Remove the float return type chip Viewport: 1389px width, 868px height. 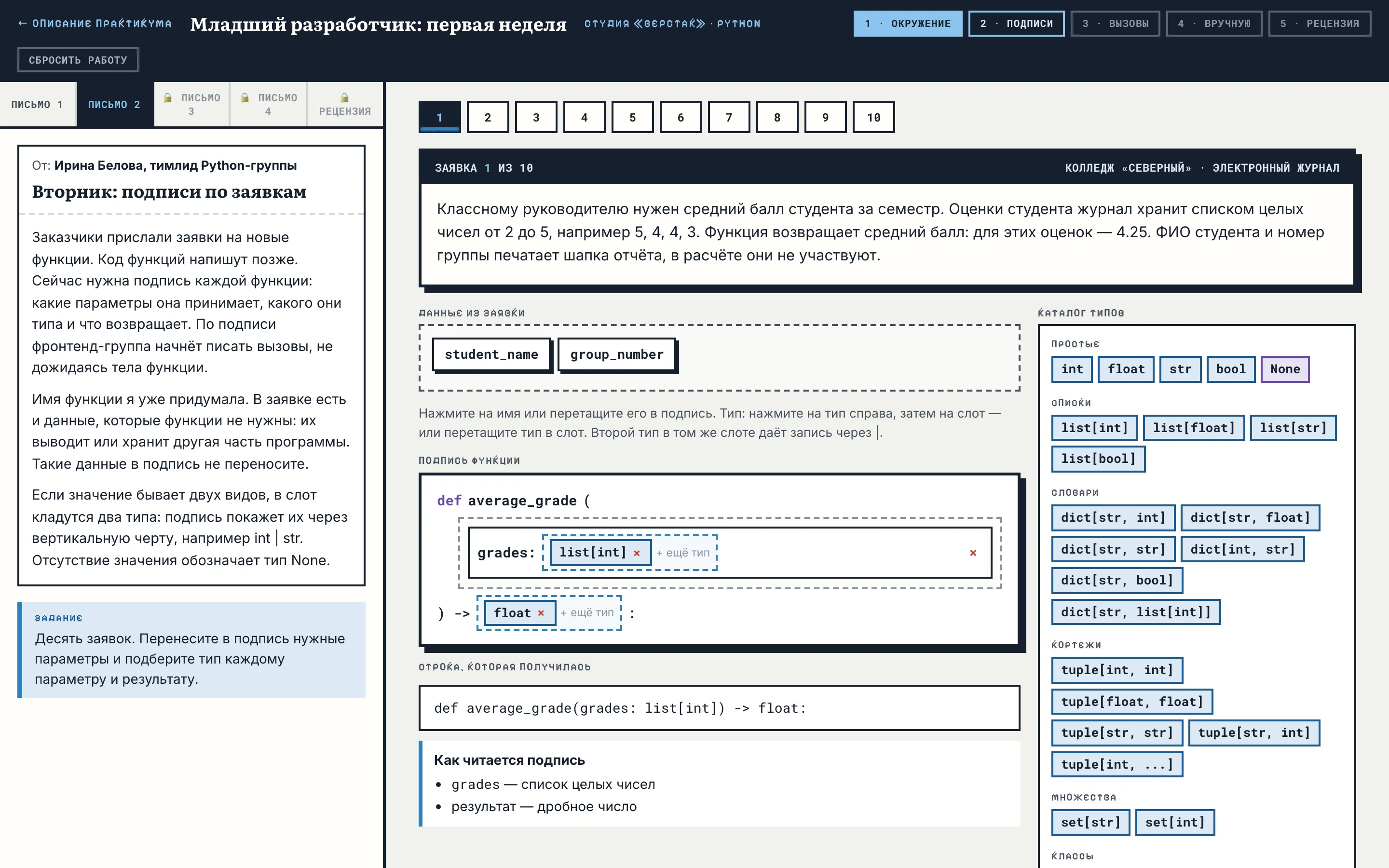coord(541,613)
